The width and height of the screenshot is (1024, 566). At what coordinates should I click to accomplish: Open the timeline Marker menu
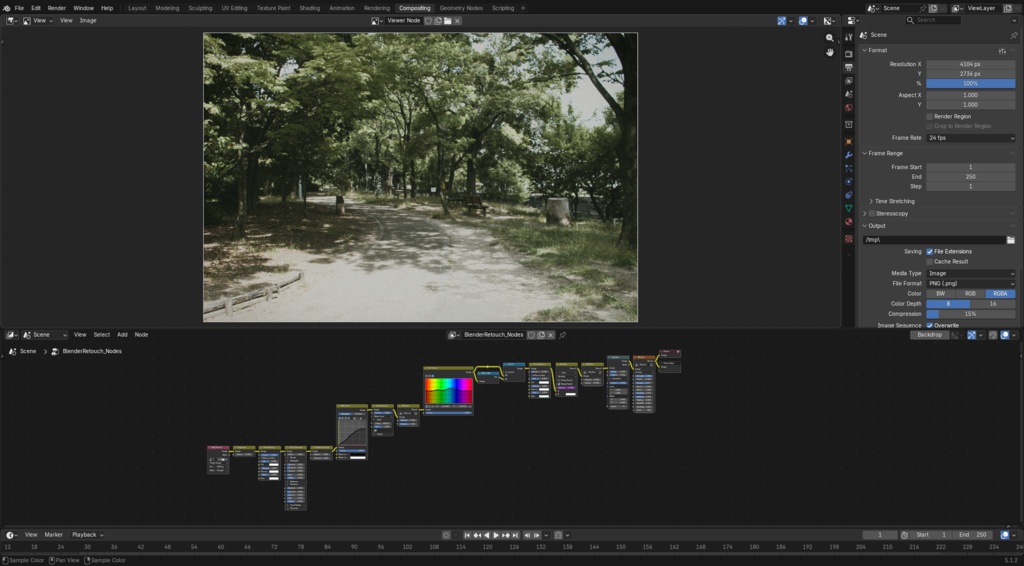pos(54,535)
